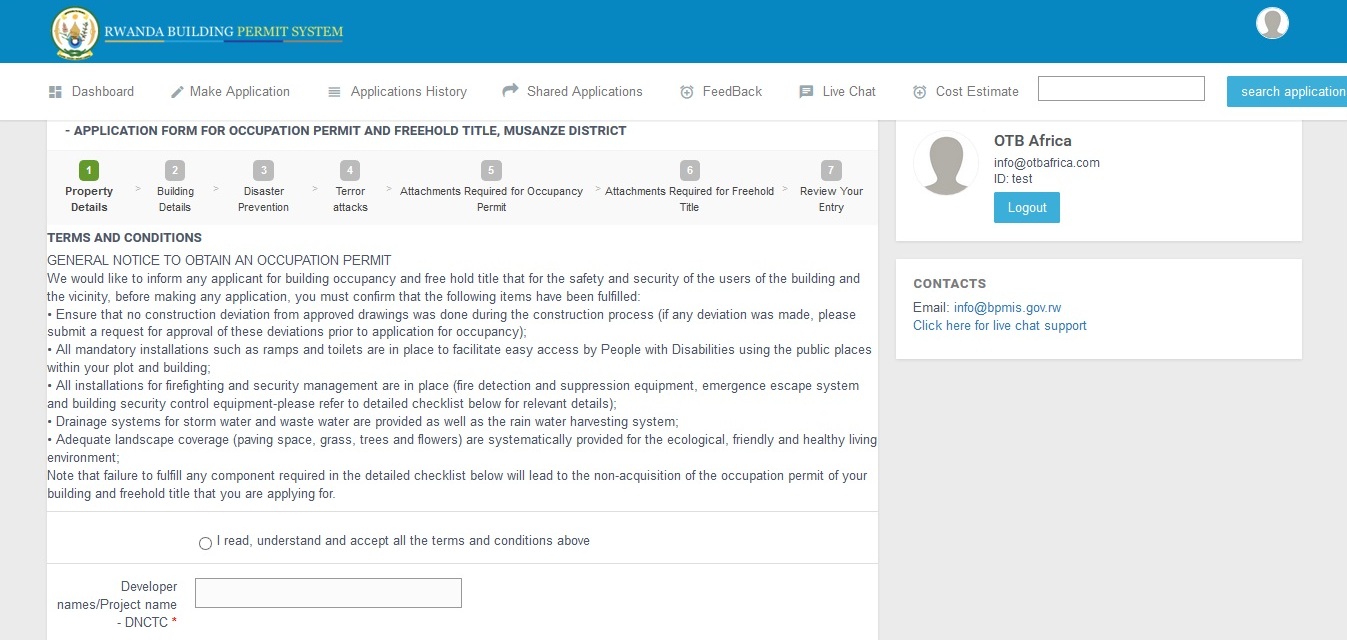Click the Dashboard grid icon

[x=55, y=91]
